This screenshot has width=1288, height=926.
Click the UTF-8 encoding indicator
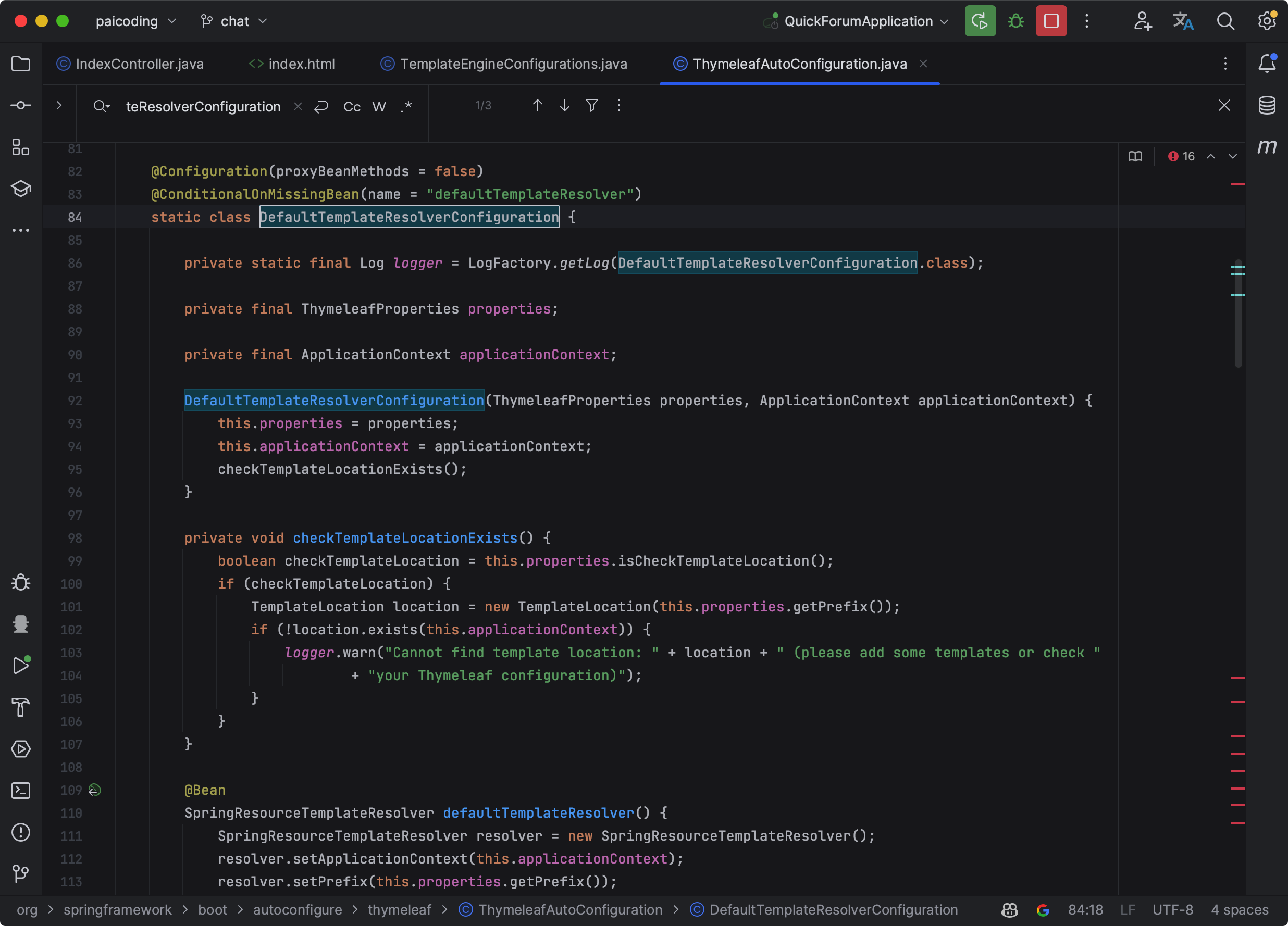click(1172, 909)
